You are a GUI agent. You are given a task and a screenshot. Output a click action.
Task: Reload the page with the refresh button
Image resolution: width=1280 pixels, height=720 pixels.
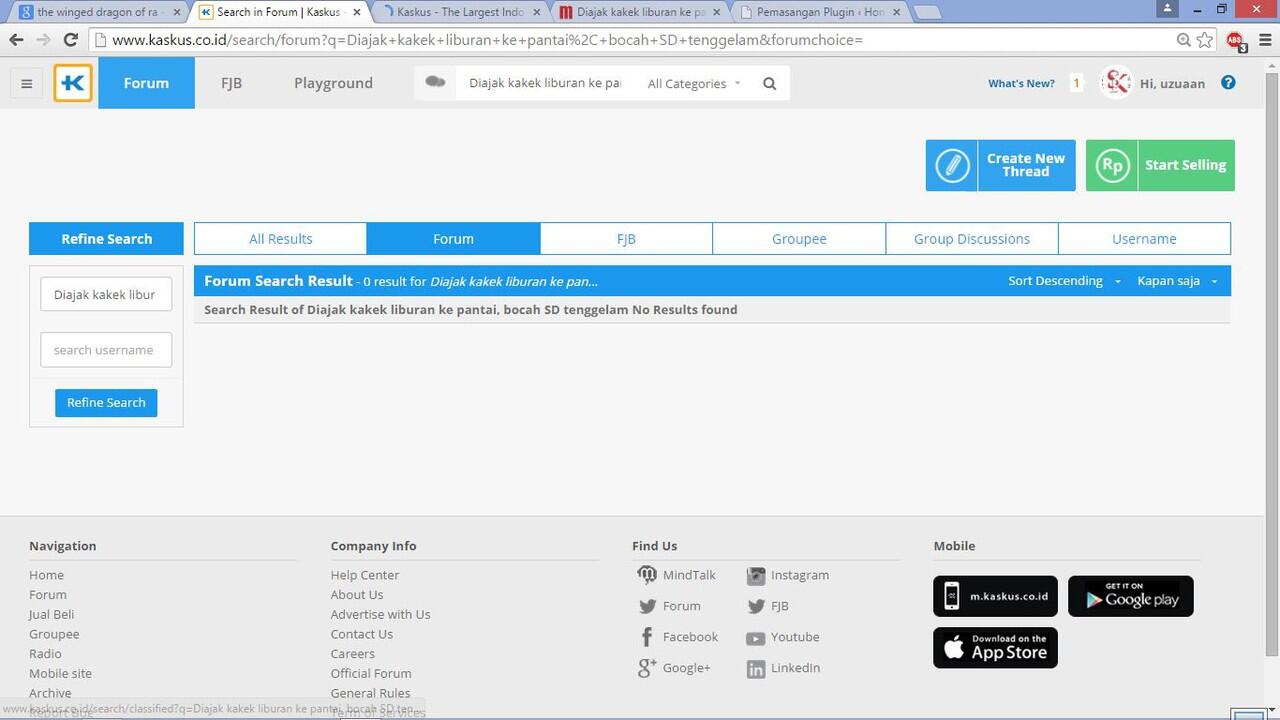click(70, 40)
